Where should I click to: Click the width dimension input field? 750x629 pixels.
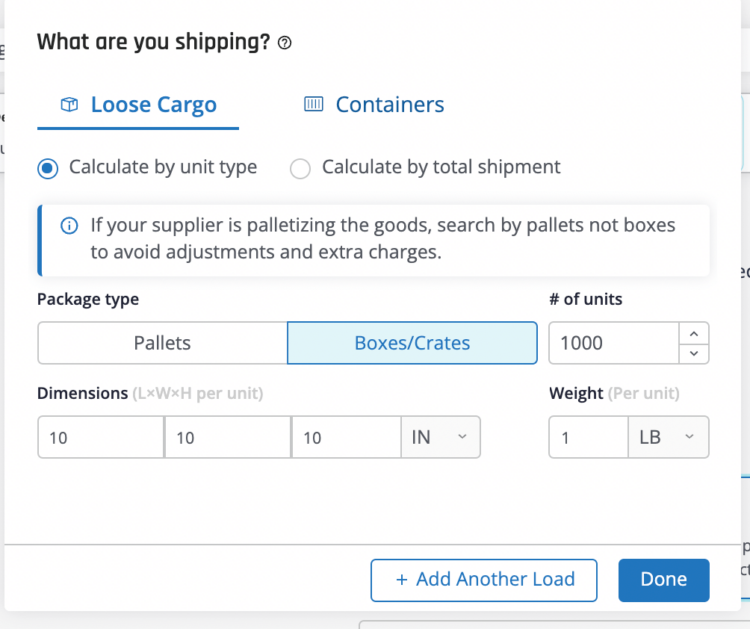[x=228, y=437]
